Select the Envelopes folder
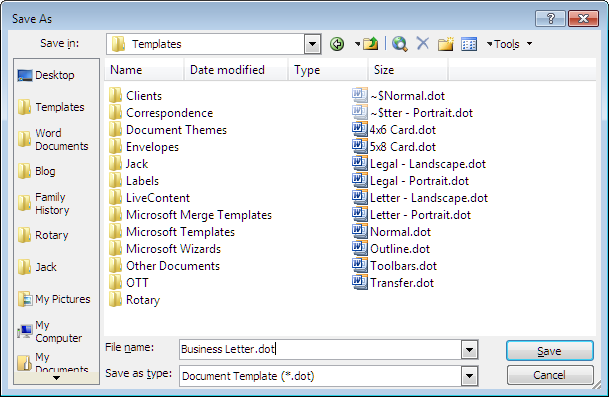This screenshot has width=609, height=397. click(x=144, y=147)
